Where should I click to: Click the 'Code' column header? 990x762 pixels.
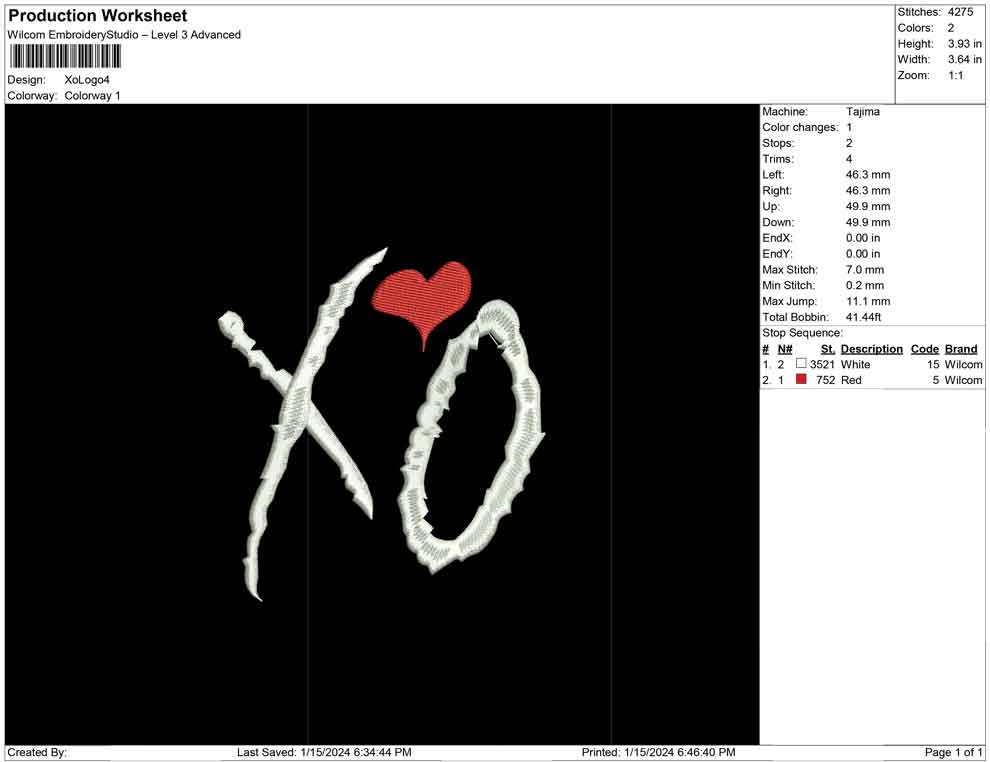(924, 348)
